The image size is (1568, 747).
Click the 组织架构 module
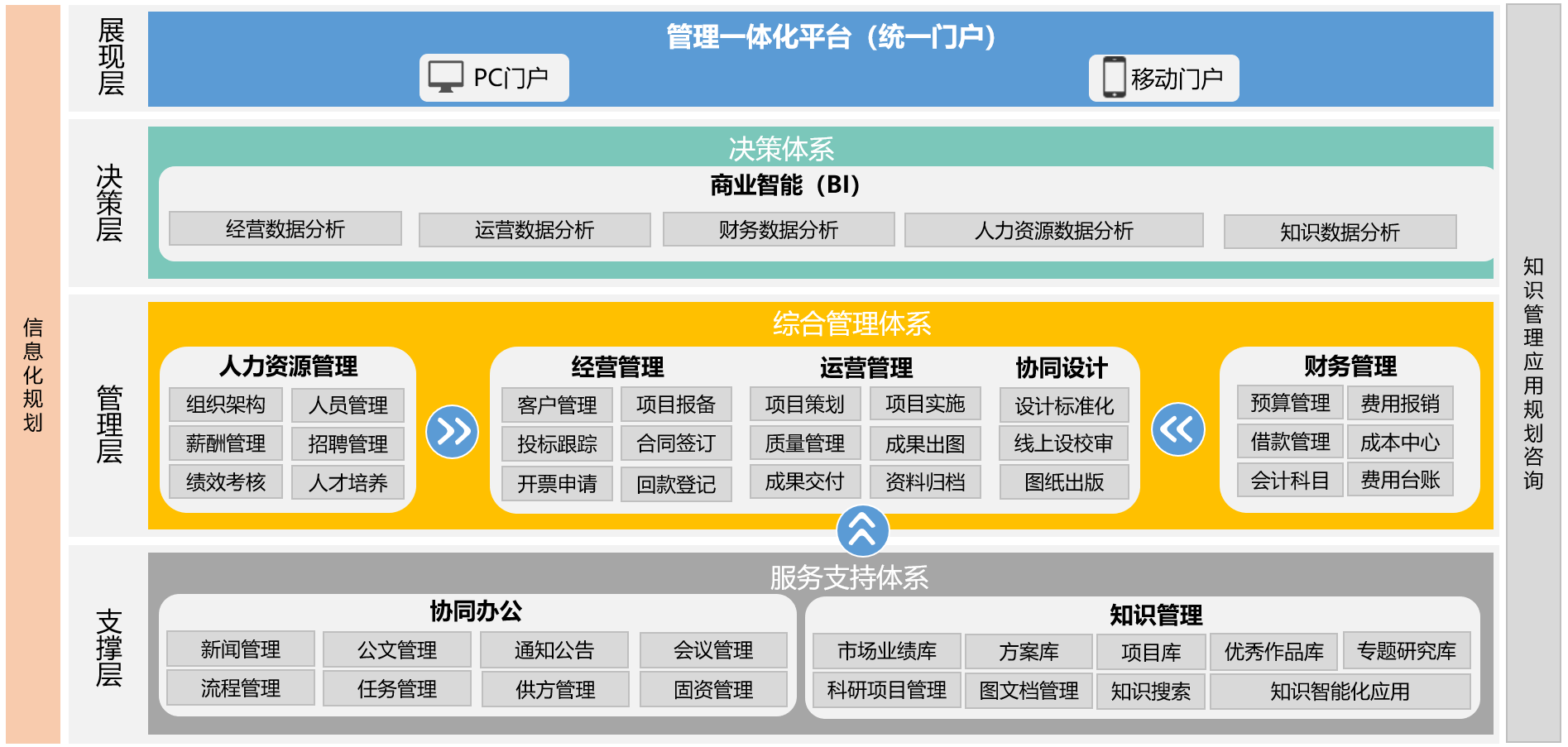click(x=226, y=405)
